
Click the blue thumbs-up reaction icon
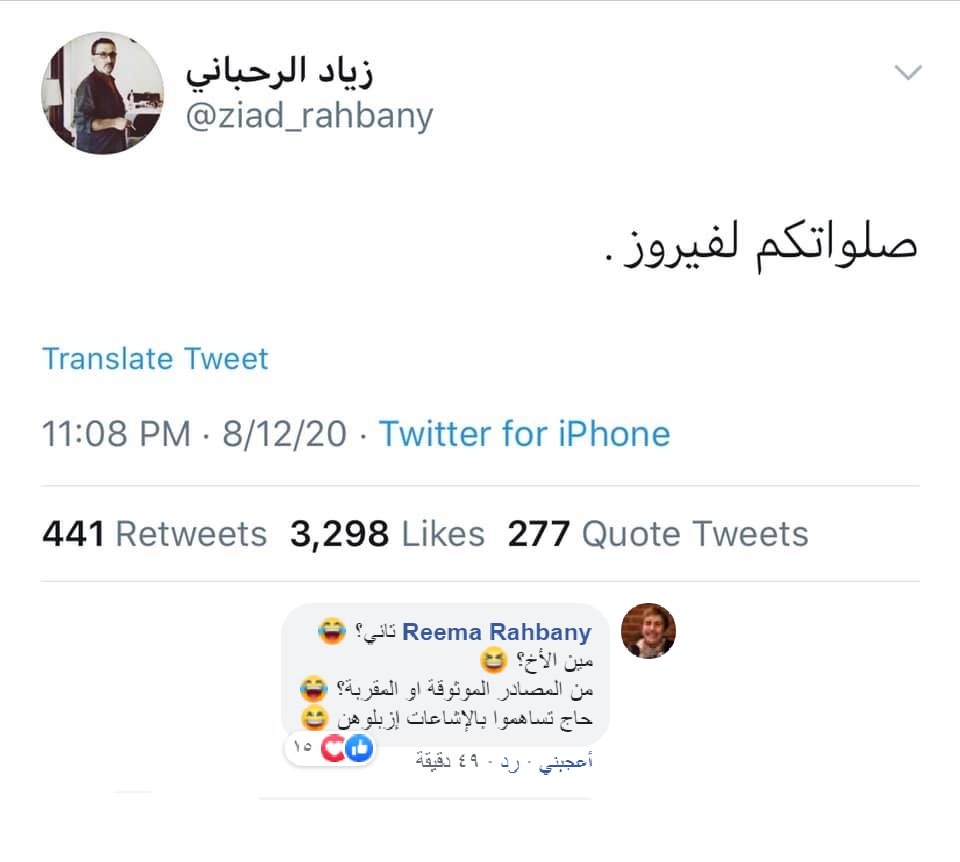pyautogui.click(x=358, y=749)
